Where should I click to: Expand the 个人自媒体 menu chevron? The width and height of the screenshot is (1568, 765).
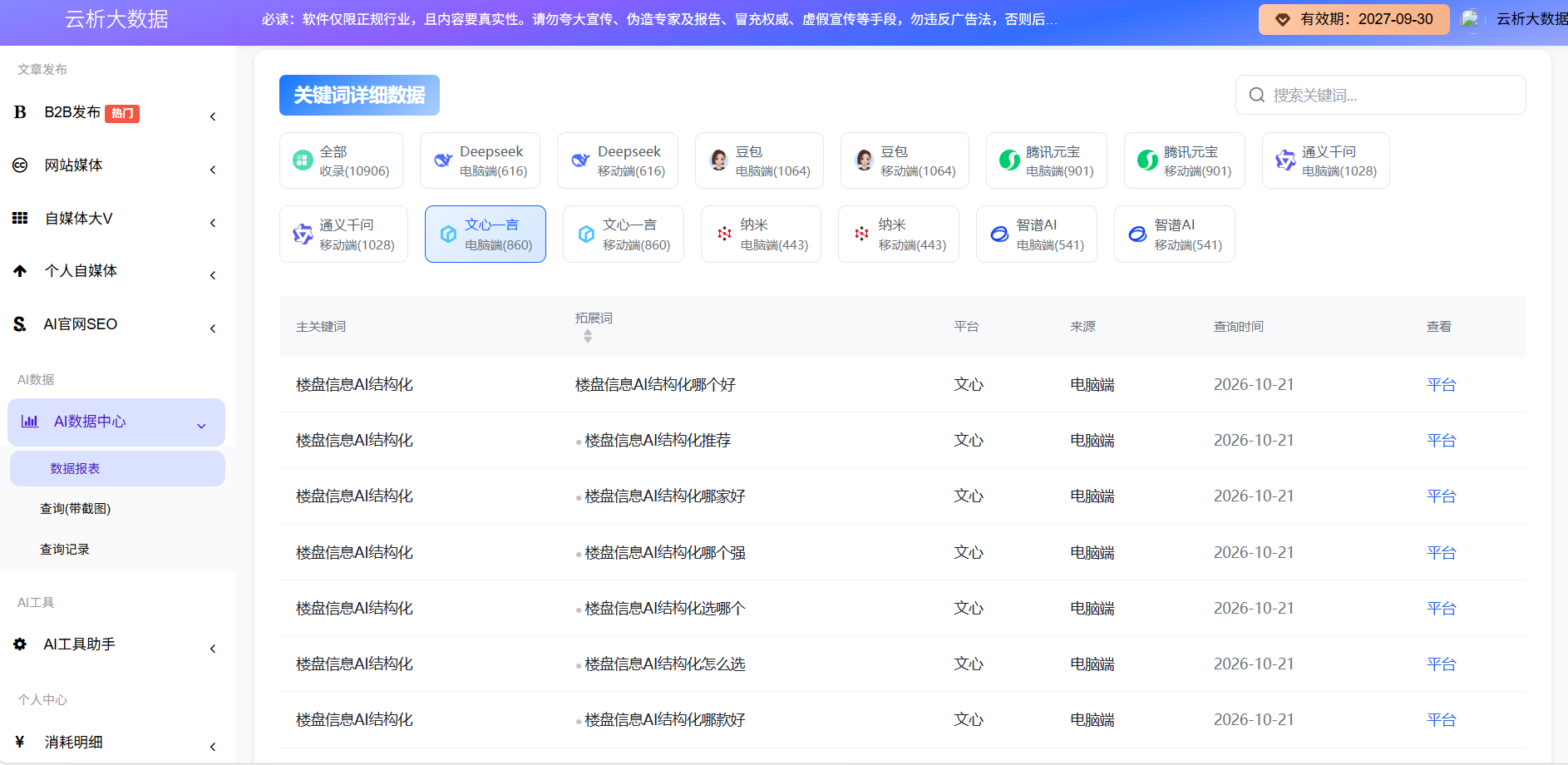coord(213,275)
